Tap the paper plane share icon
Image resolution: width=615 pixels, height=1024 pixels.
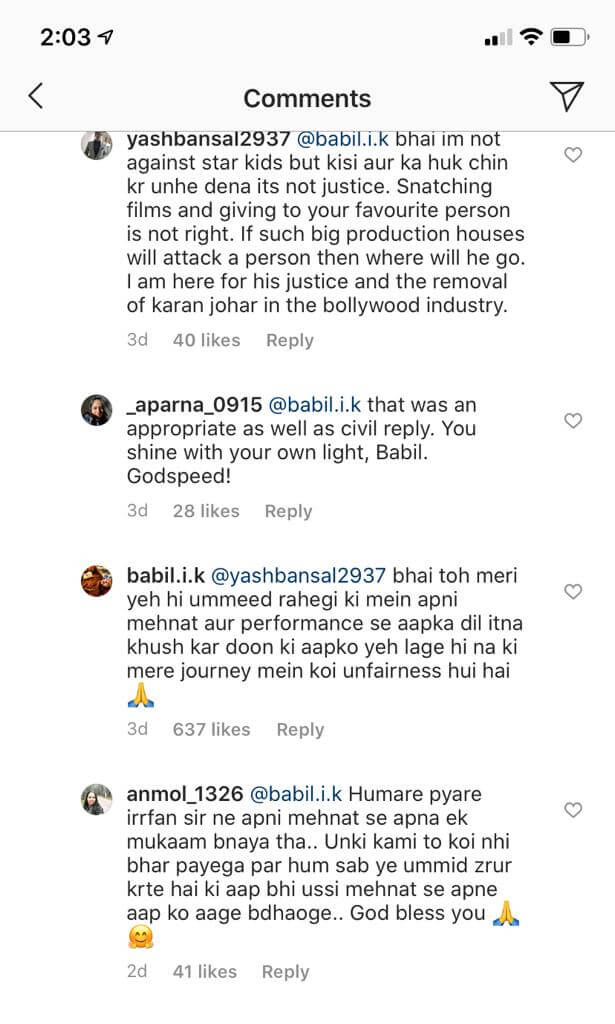click(x=567, y=96)
